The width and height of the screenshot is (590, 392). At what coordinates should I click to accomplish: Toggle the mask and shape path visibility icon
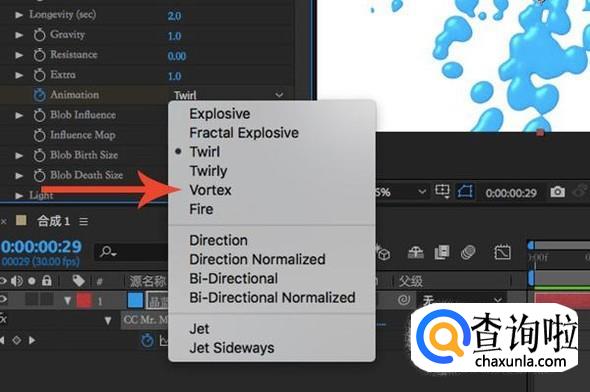[x=465, y=192]
